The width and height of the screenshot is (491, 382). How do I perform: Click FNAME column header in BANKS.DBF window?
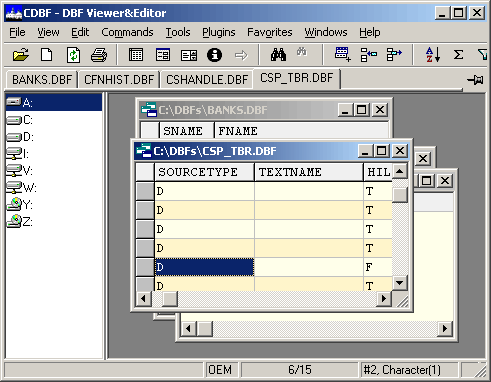pos(301,131)
